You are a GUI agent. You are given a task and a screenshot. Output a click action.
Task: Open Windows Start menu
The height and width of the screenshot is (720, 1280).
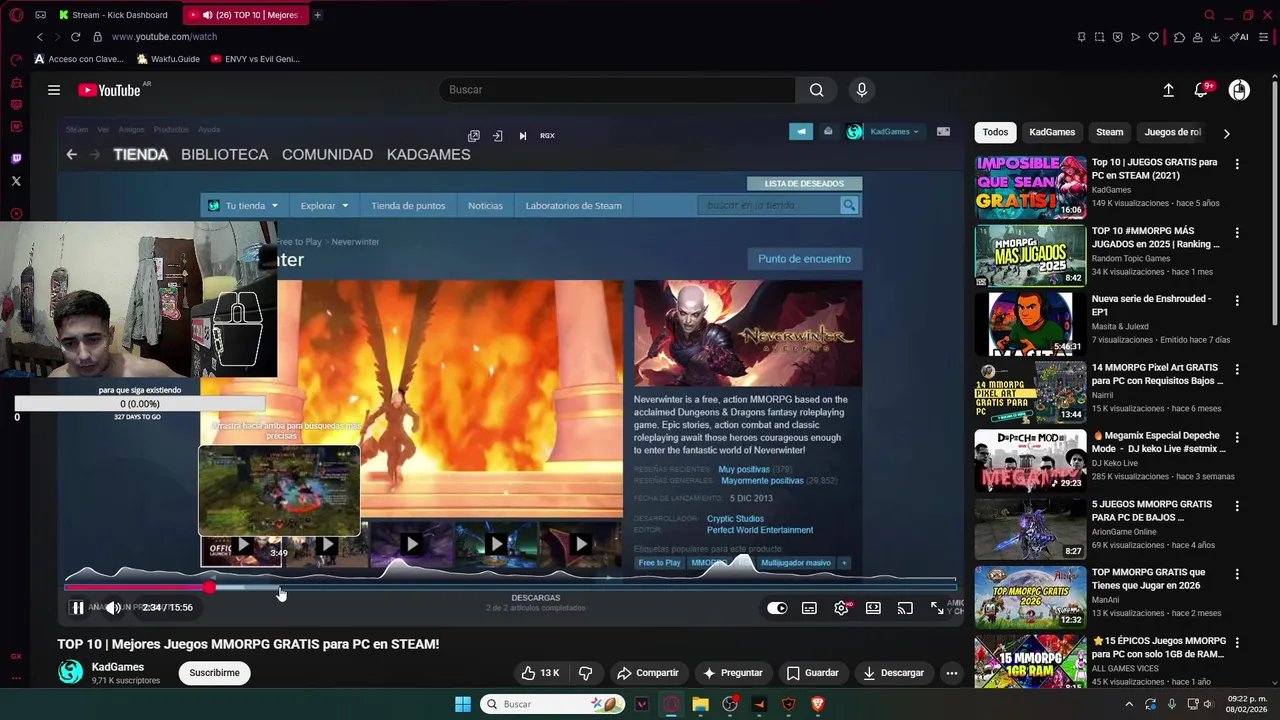[x=463, y=704]
